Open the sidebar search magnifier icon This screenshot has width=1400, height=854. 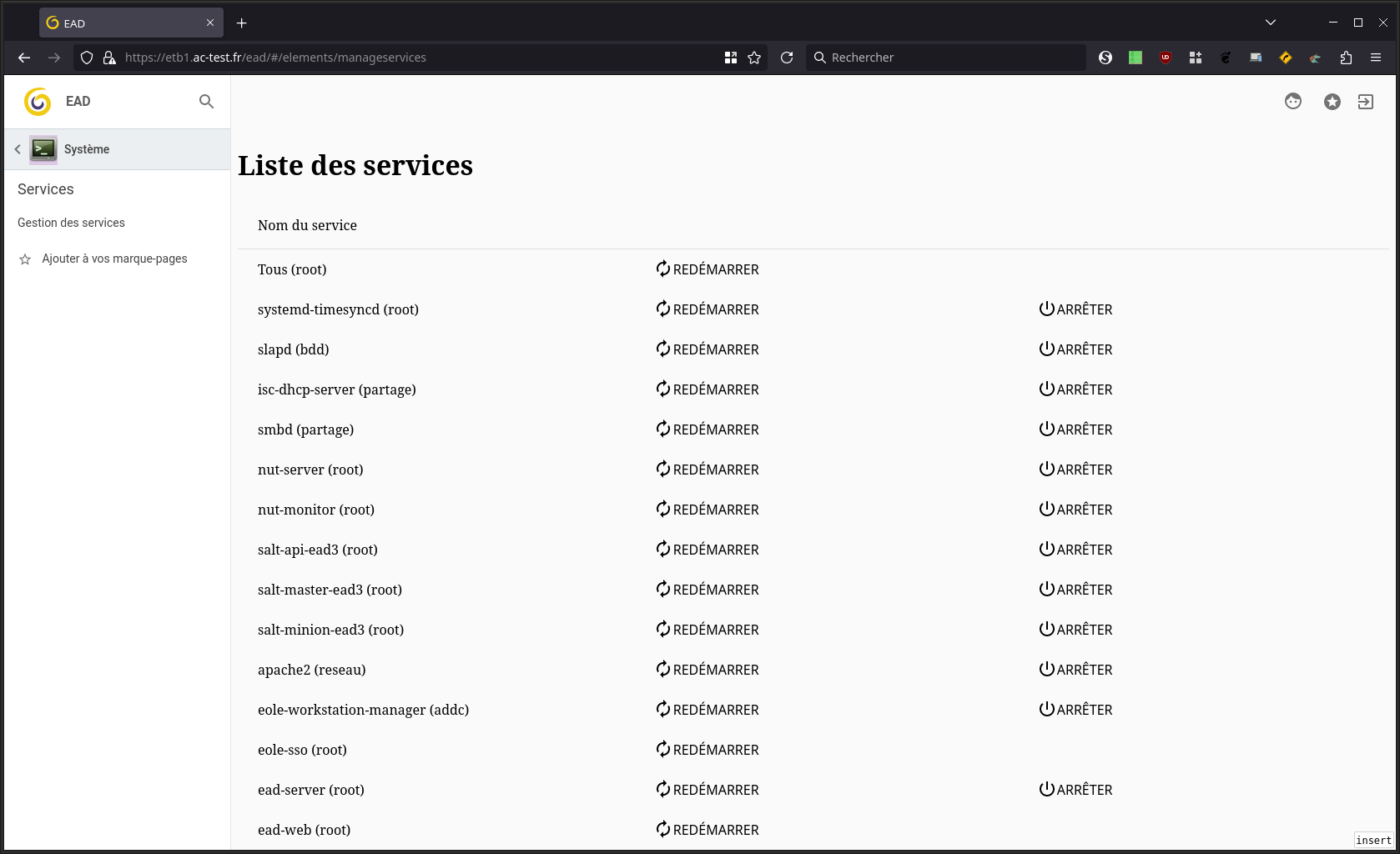pyautogui.click(x=206, y=102)
